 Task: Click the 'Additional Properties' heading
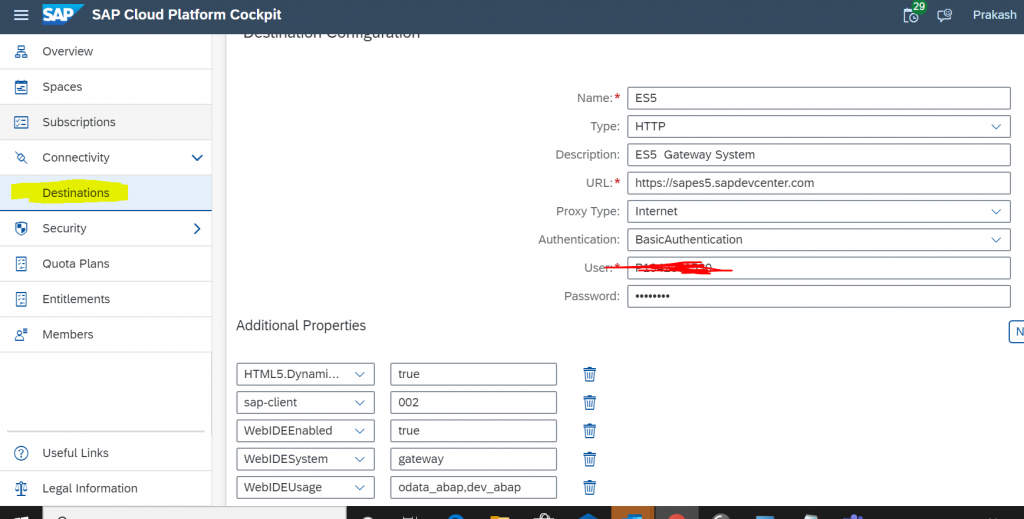click(301, 326)
